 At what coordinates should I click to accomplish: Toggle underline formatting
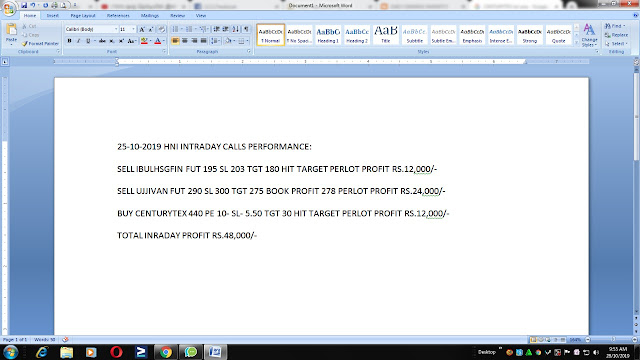tap(88, 41)
